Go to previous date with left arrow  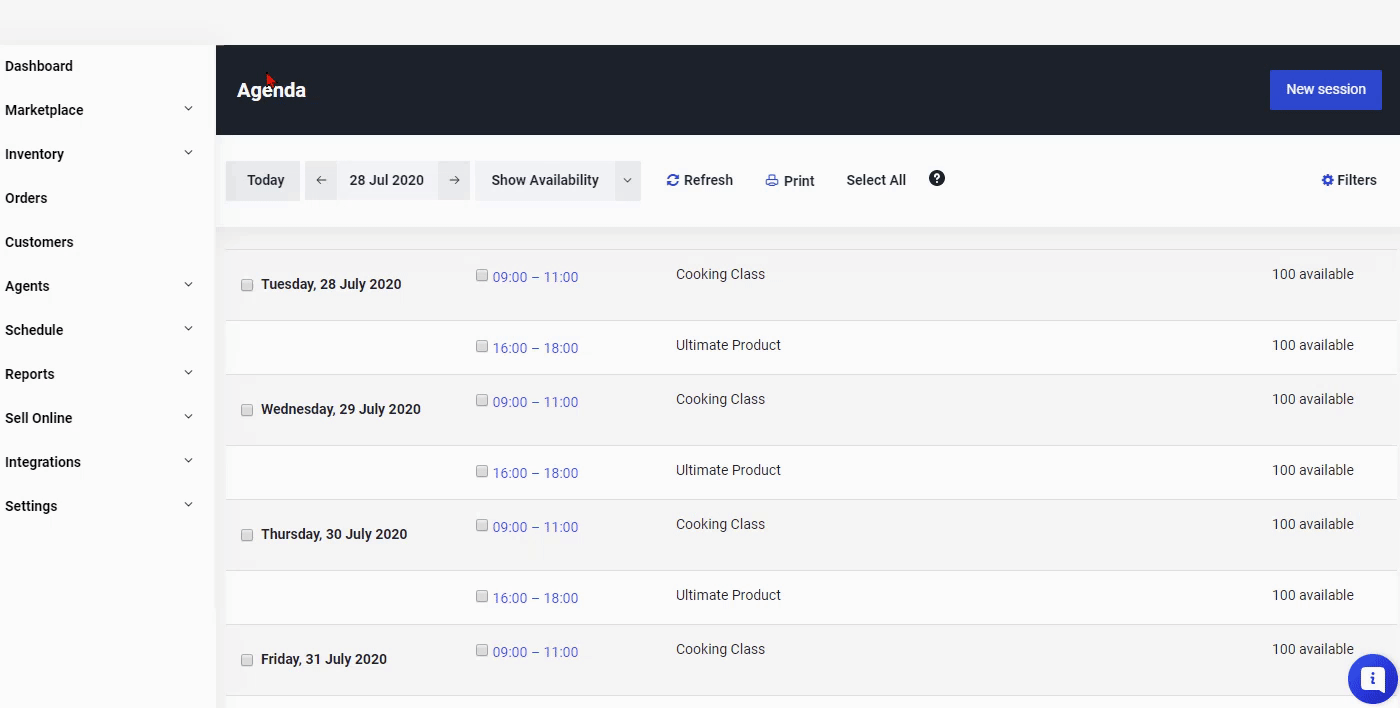(x=321, y=181)
